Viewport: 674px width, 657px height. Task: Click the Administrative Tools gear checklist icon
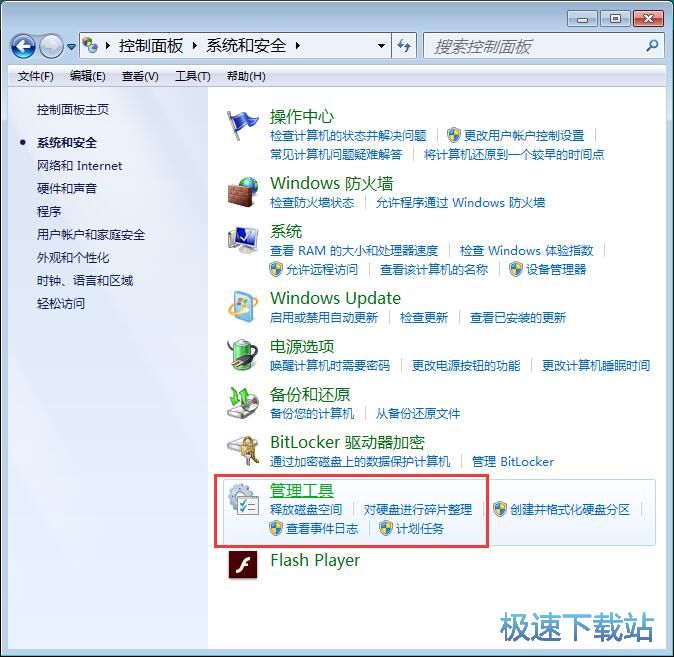point(244,500)
